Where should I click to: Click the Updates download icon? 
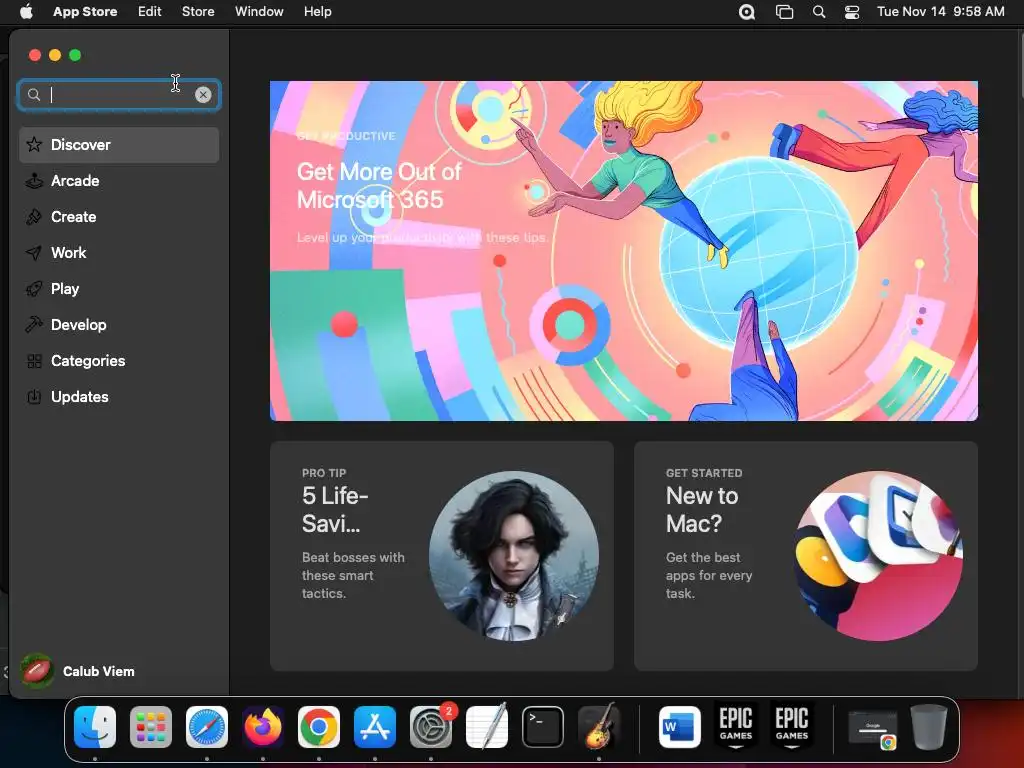34,396
